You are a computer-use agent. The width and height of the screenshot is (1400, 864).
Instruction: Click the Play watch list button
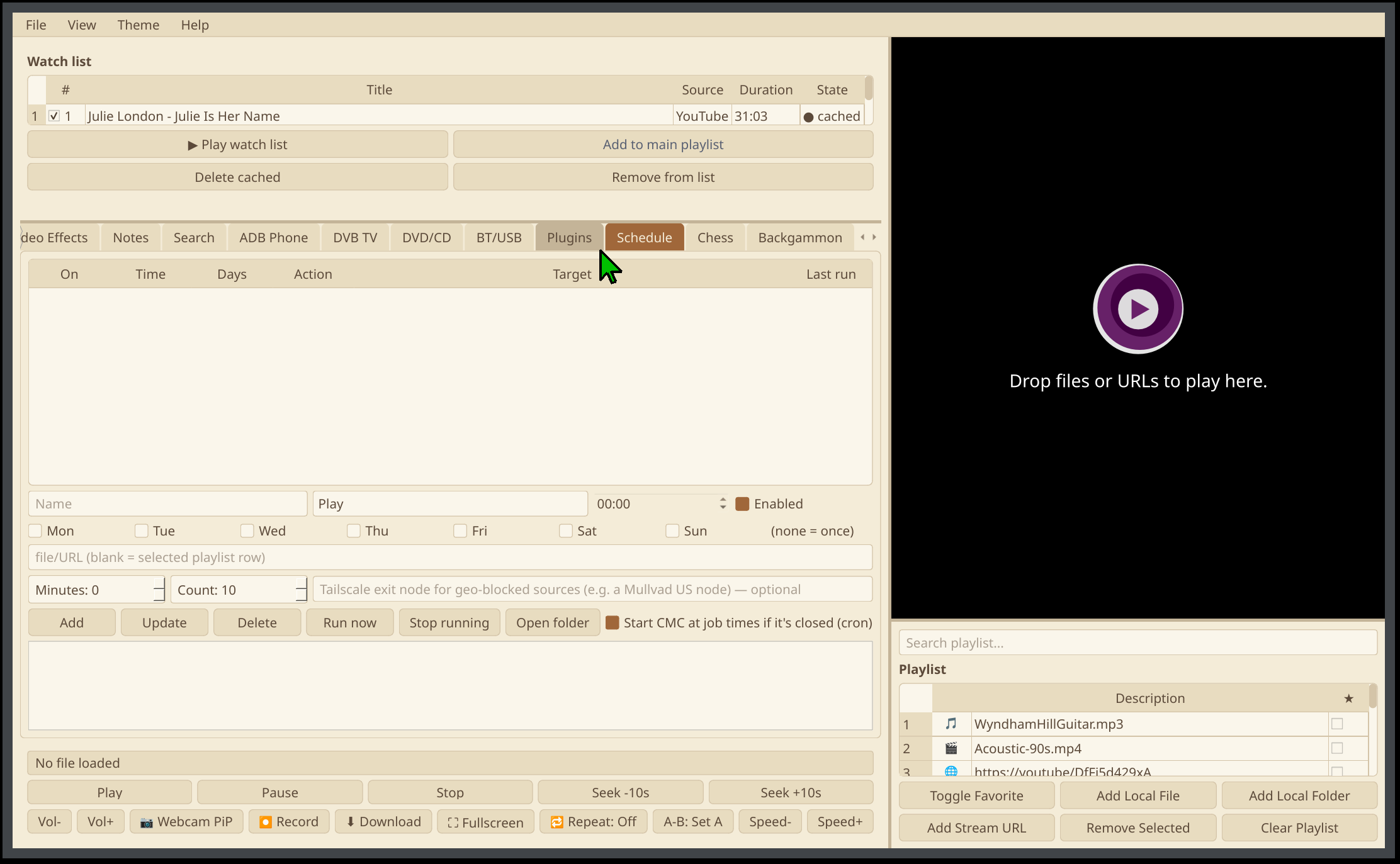[237, 145]
